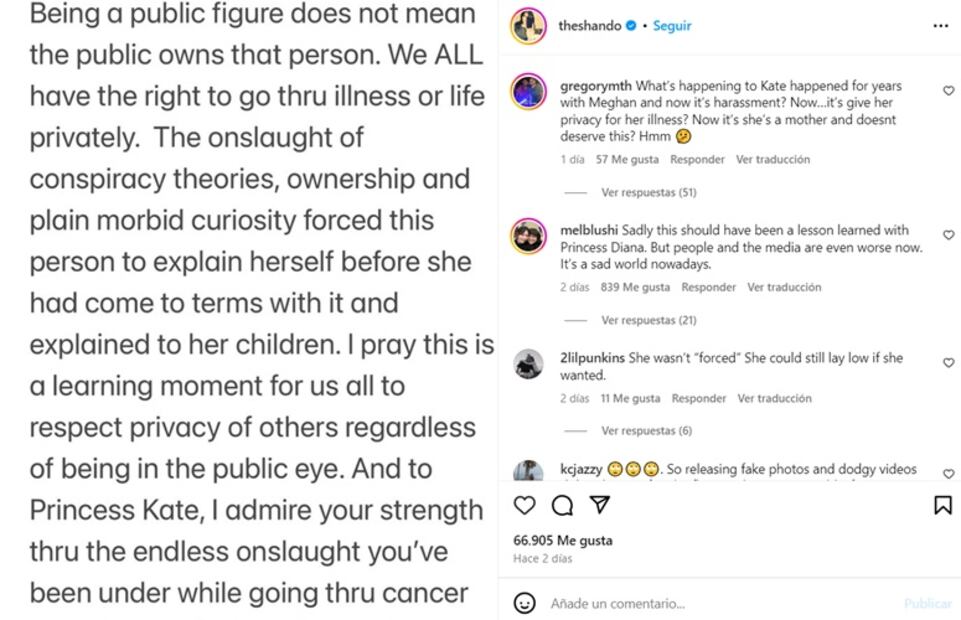Like the post with heart icon
This screenshot has width=961, height=620.
click(524, 505)
